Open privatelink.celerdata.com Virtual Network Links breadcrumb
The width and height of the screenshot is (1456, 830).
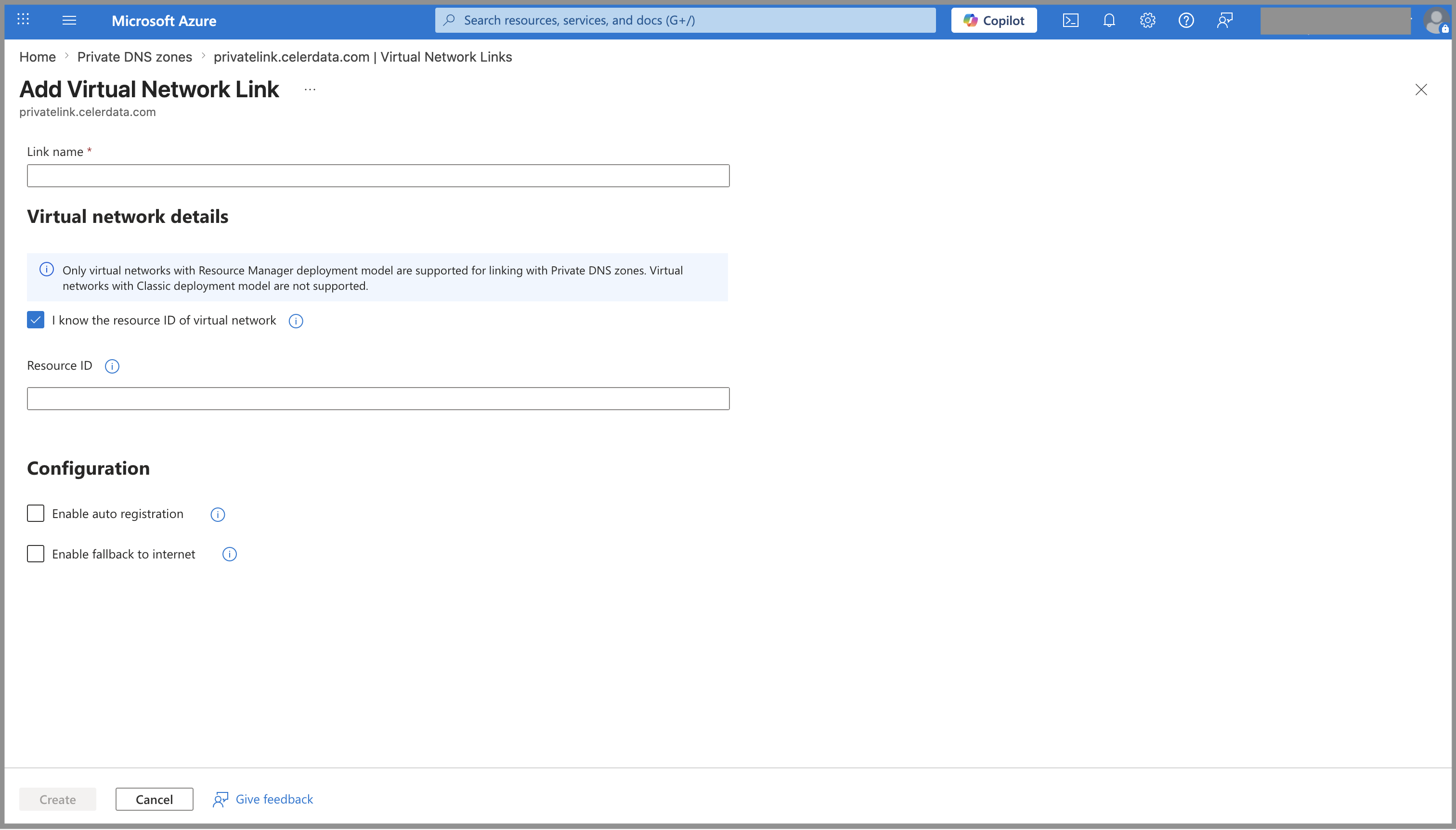click(x=363, y=57)
